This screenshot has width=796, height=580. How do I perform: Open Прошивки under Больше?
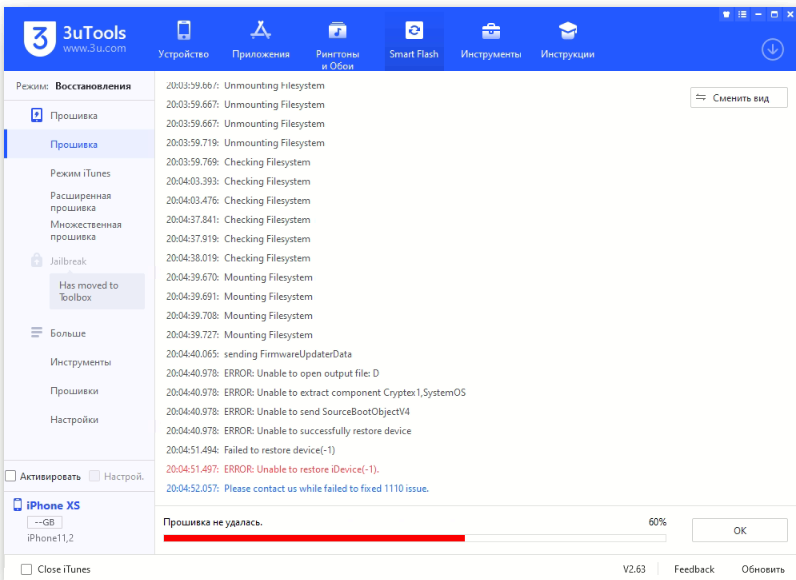pos(74,391)
